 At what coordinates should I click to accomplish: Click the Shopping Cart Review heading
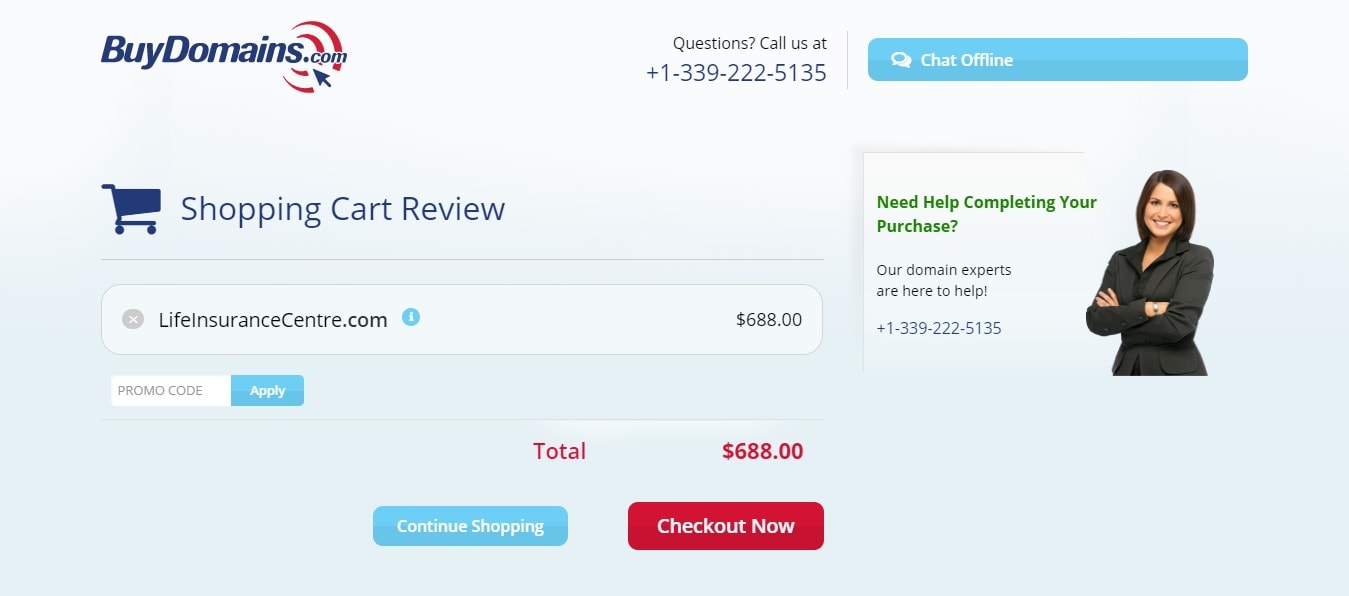(343, 209)
